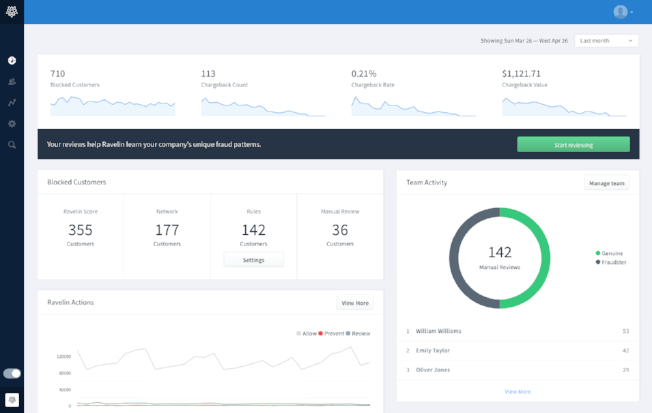Image resolution: width=652 pixels, height=413 pixels.
Task: Click the Ravelin logo in sidebar
Action: pyautogui.click(x=12, y=12)
